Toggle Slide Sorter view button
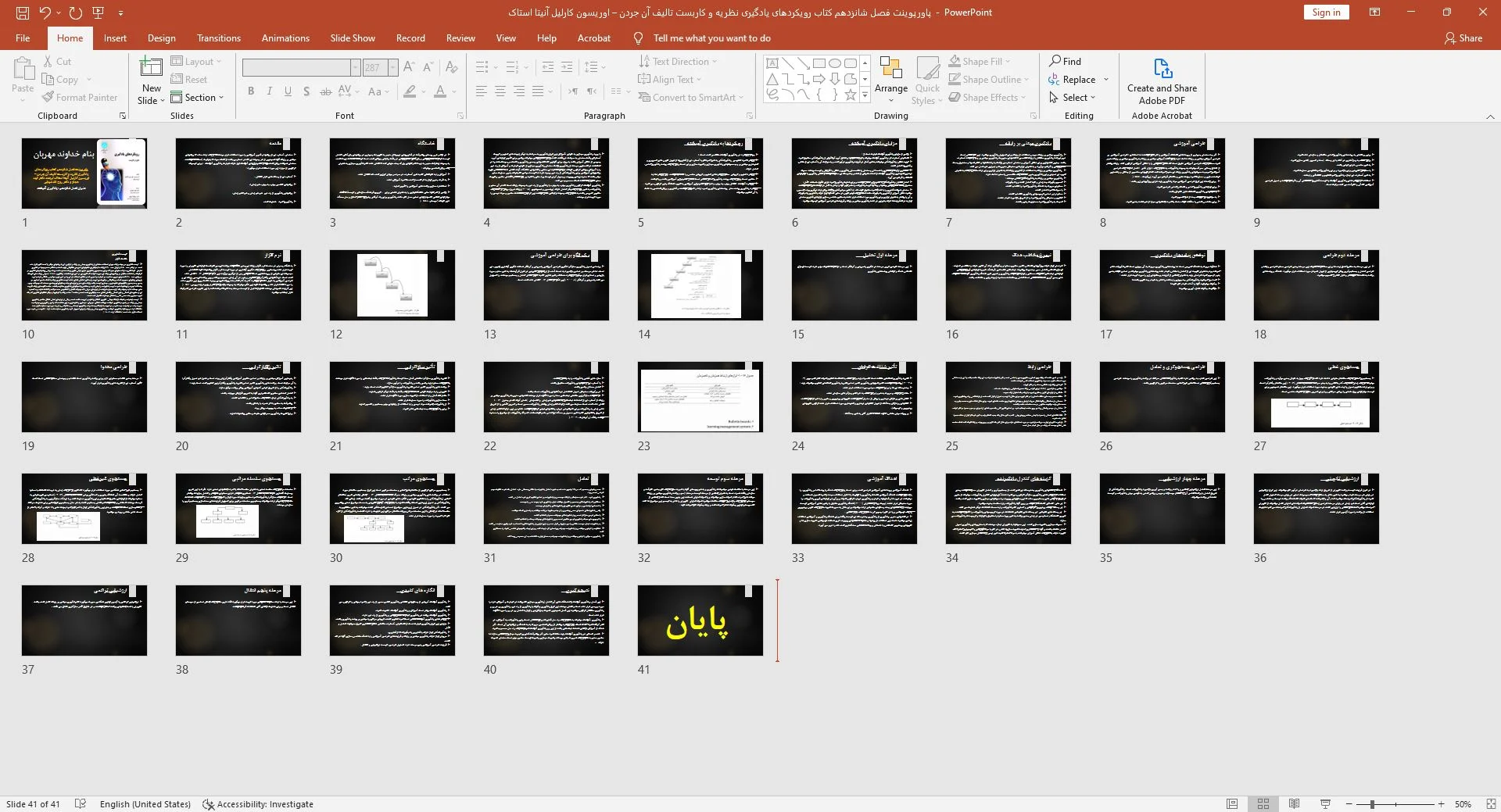Screen dimensions: 1501x812 click(x=1263, y=804)
